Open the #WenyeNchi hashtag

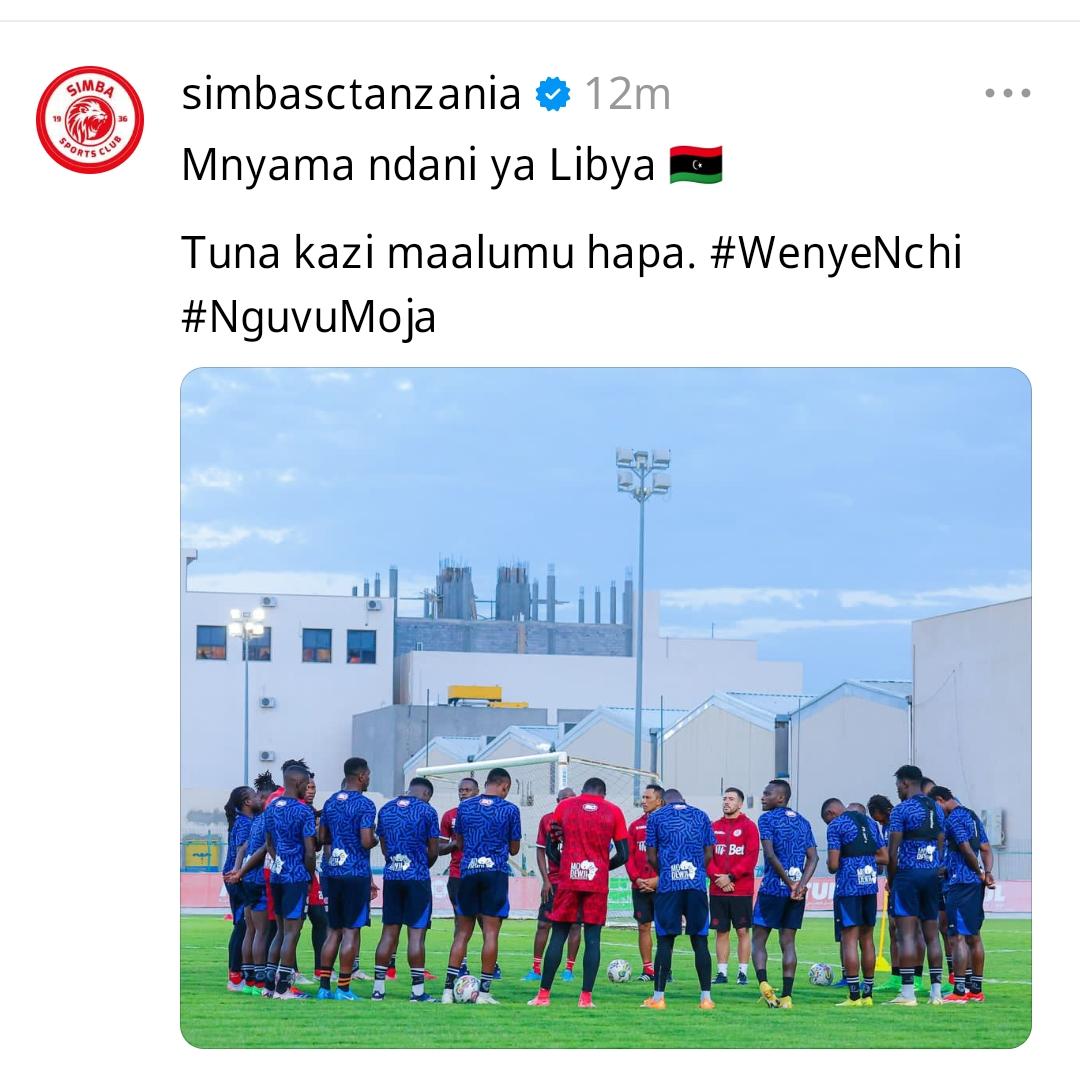click(836, 252)
